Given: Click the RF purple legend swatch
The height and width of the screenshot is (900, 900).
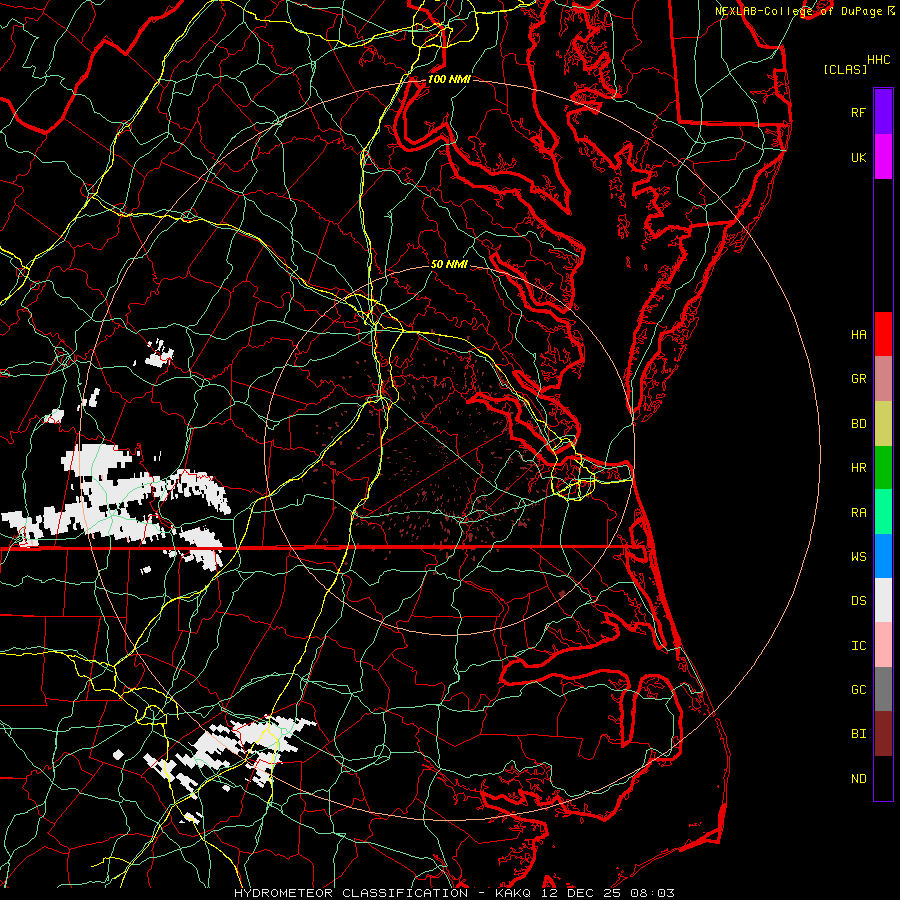Looking at the screenshot, I should coord(883,112).
